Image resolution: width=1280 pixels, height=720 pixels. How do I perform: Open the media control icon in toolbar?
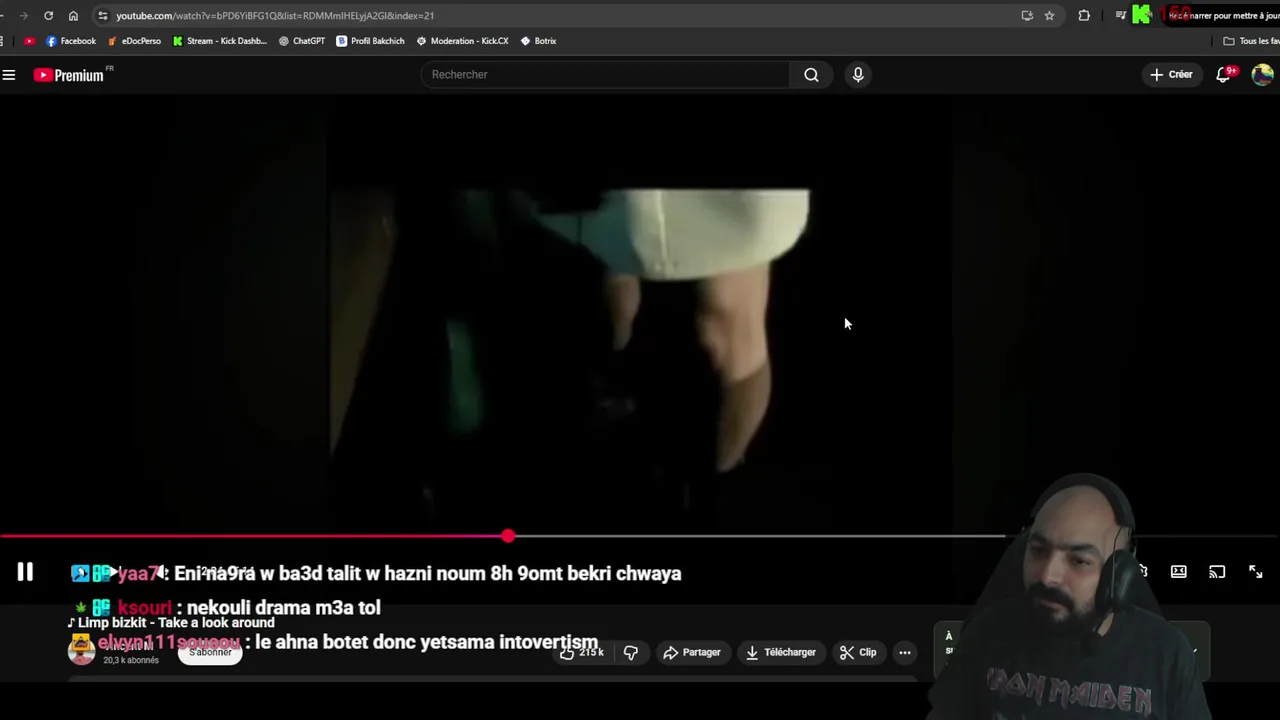point(1120,16)
